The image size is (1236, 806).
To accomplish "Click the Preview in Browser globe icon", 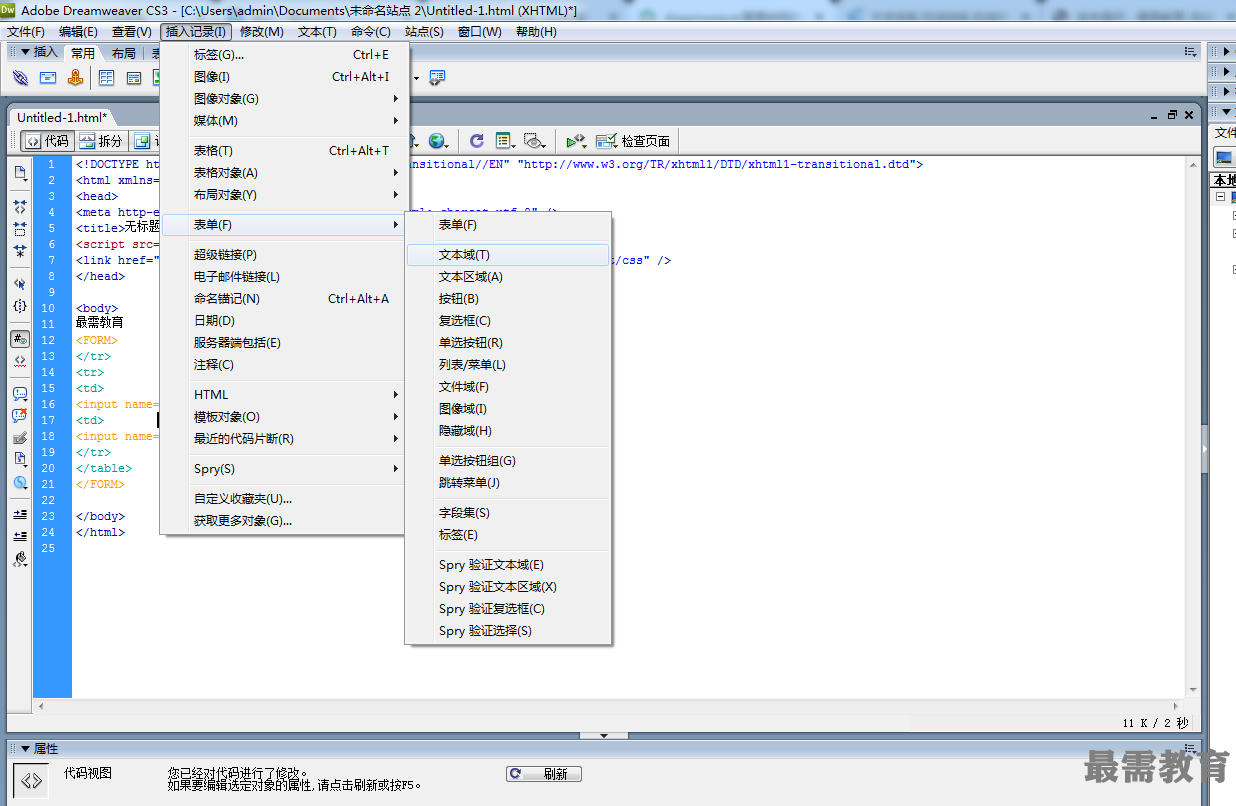I will coord(438,141).
